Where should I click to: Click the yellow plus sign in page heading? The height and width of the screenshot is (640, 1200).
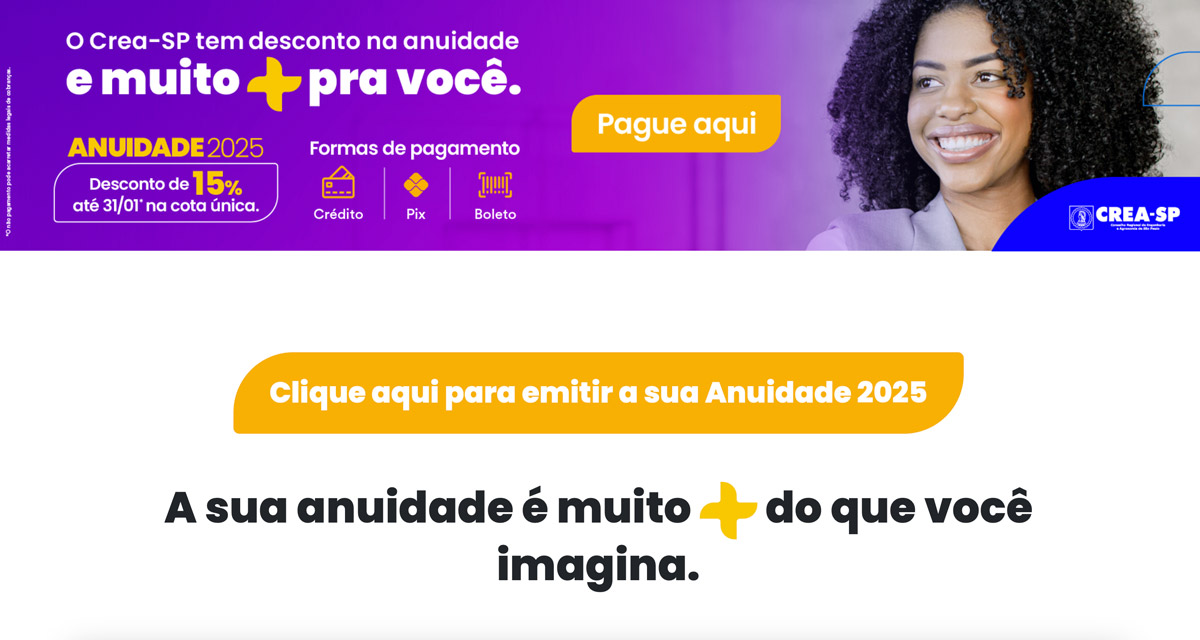pyautogui.click(x=728, y=510)
